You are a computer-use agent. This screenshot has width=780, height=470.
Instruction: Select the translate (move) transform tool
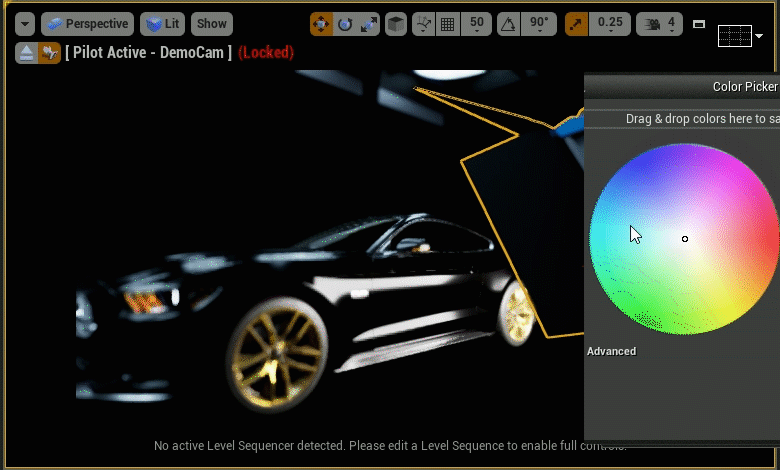pyautogui.click(x=322, y=24)
